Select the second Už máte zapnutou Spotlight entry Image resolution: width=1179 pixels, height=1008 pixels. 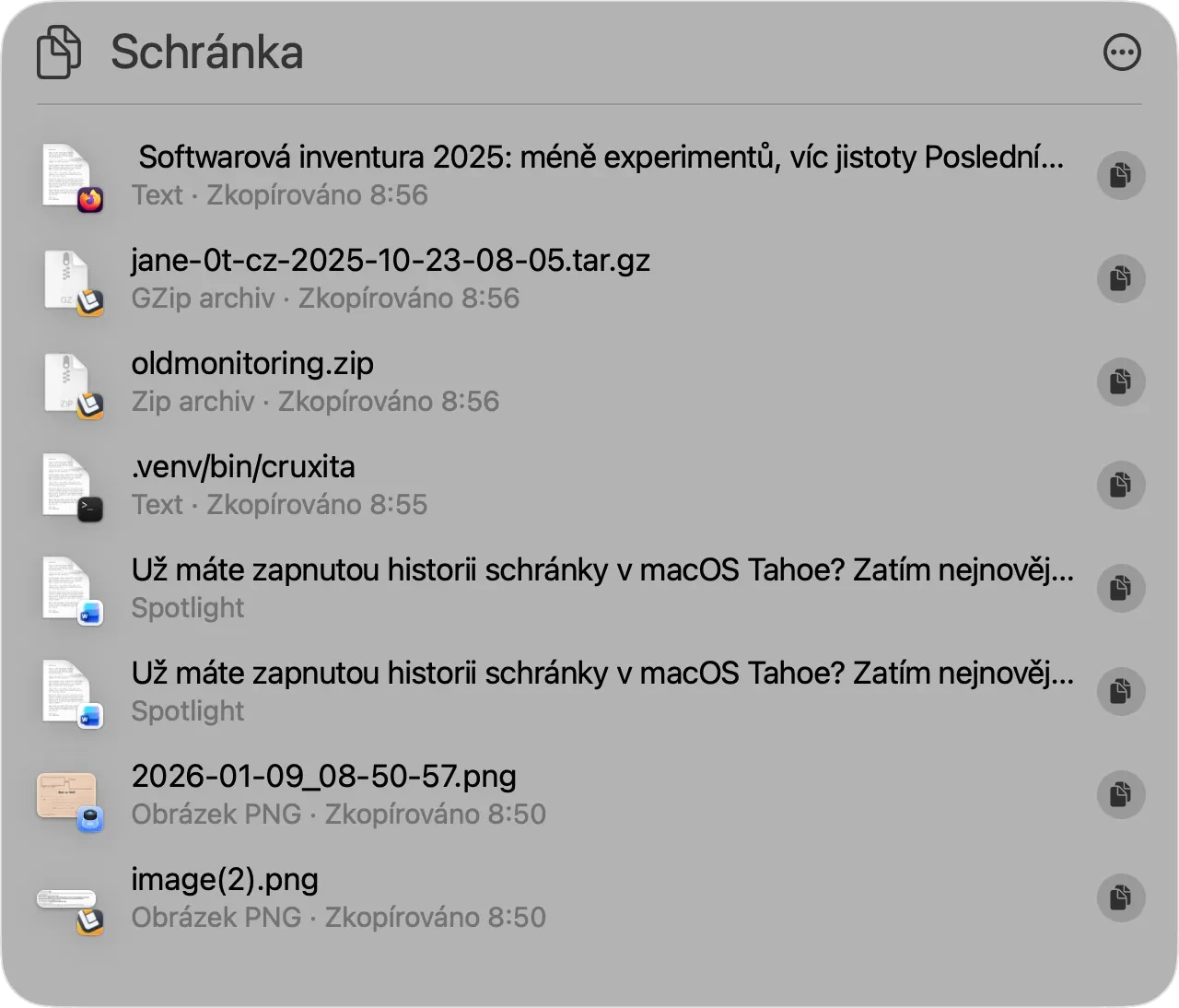[x=553, y=691]
